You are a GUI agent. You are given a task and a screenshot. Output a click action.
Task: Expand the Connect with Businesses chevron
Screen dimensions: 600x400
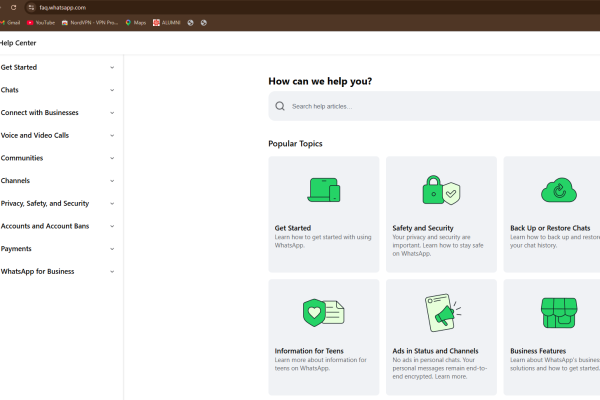[x=112, y=113]
